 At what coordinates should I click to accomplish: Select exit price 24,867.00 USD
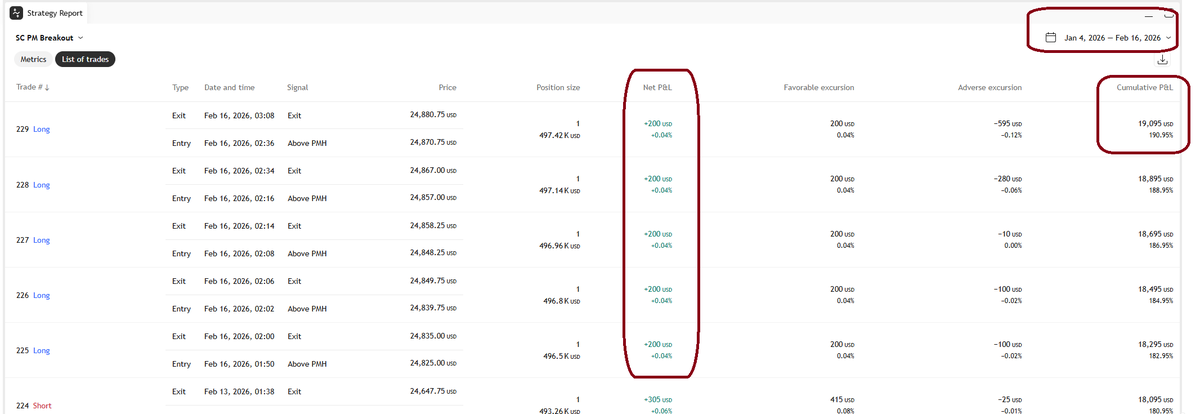click(433, 170)
